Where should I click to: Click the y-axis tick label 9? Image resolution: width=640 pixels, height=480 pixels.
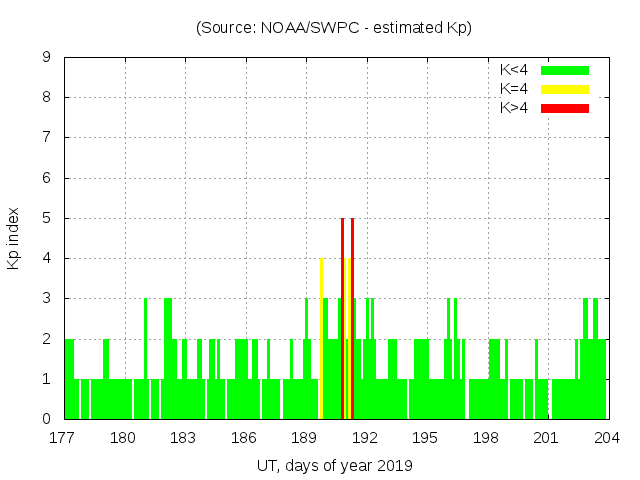click(x=47, y=58)
